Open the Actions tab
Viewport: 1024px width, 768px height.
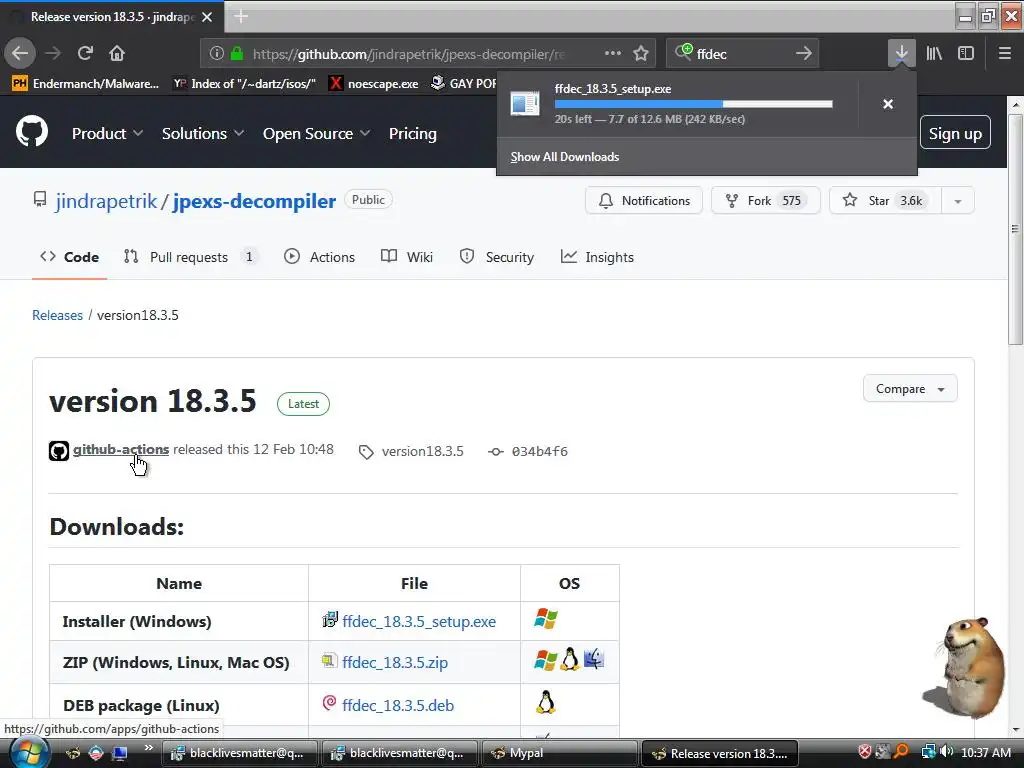(x=319, y=257)
